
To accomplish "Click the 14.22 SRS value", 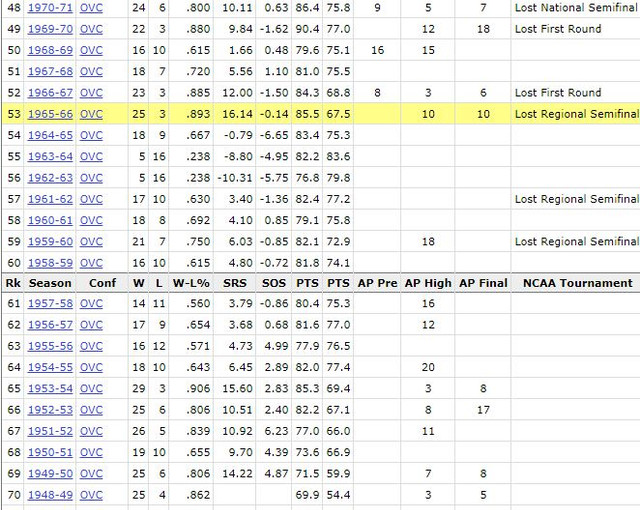I will point(237,474).
